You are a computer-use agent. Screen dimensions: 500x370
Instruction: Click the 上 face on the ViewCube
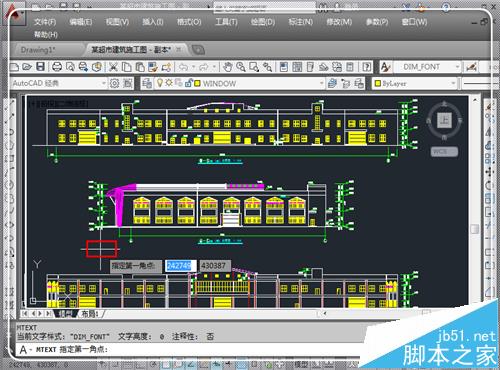[x=444, y=120]
